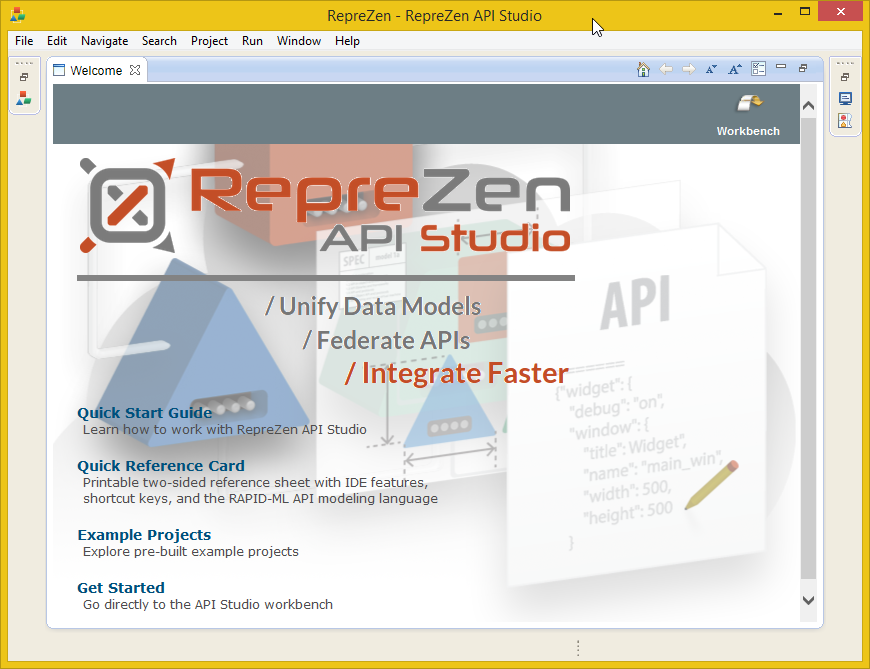Reduce font size with the small A icon
The height and width of the screenshot is (669, 870).
[x=711, y=69]
